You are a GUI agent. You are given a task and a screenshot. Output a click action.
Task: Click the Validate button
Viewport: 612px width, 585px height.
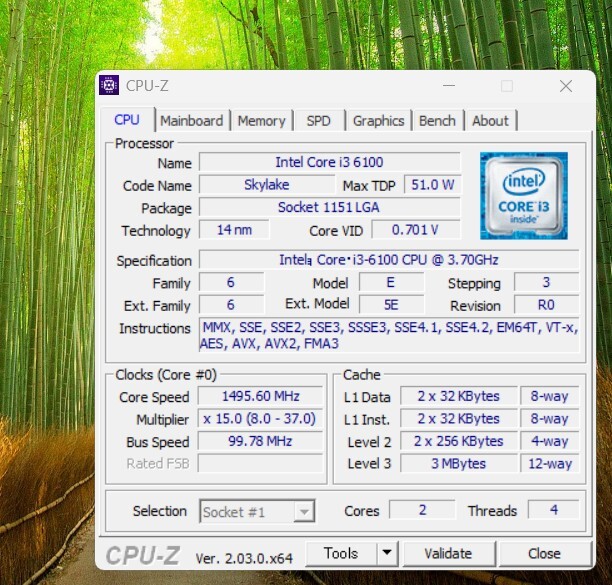point(448,553)
